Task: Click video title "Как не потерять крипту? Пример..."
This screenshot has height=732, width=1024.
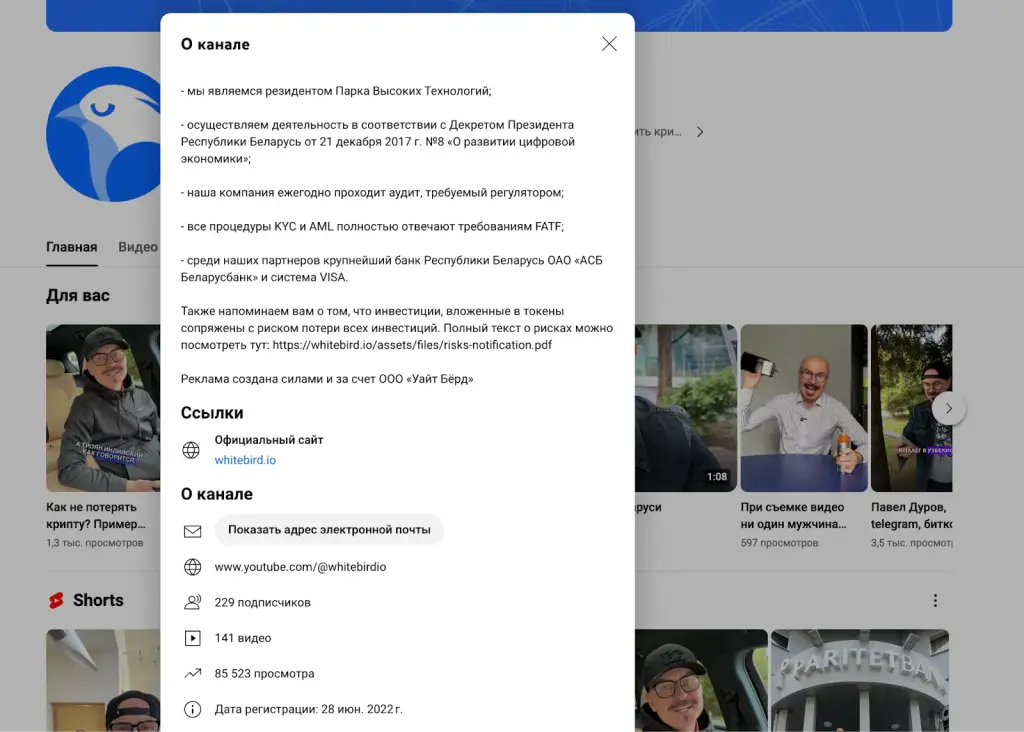Action: [96, 515]
